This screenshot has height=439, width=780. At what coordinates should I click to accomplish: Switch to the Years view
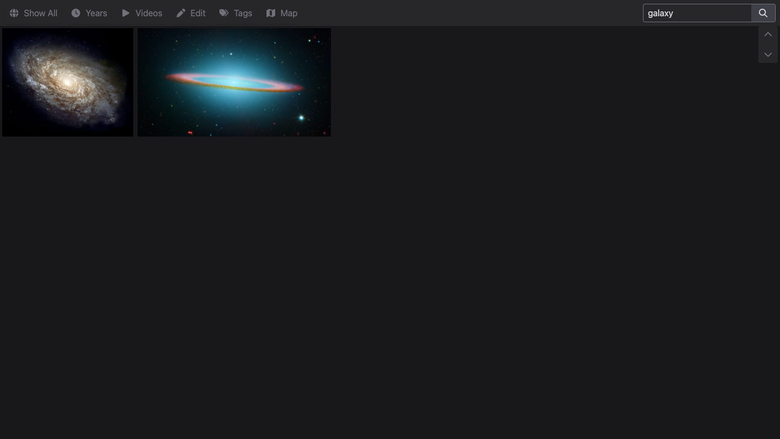89,13
